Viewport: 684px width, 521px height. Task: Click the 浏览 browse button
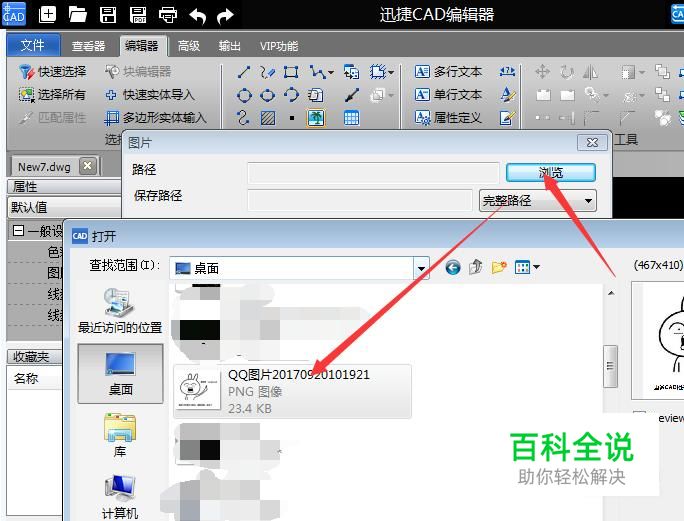551,172
